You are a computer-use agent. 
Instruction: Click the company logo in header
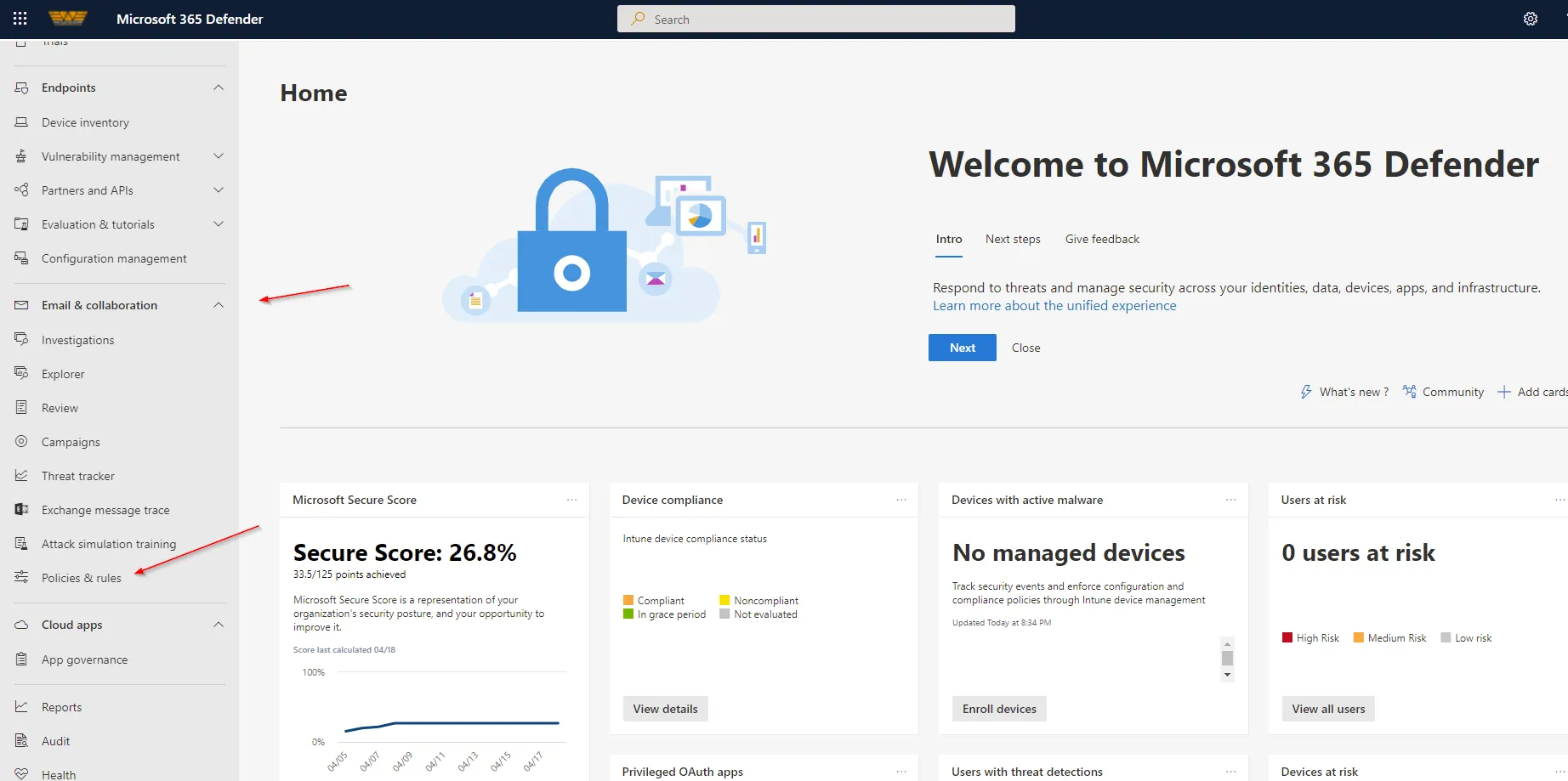[68, 19]
